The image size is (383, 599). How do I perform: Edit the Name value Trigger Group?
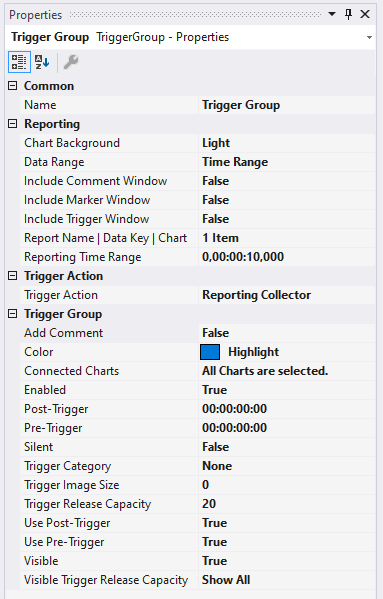pos(241,105)
